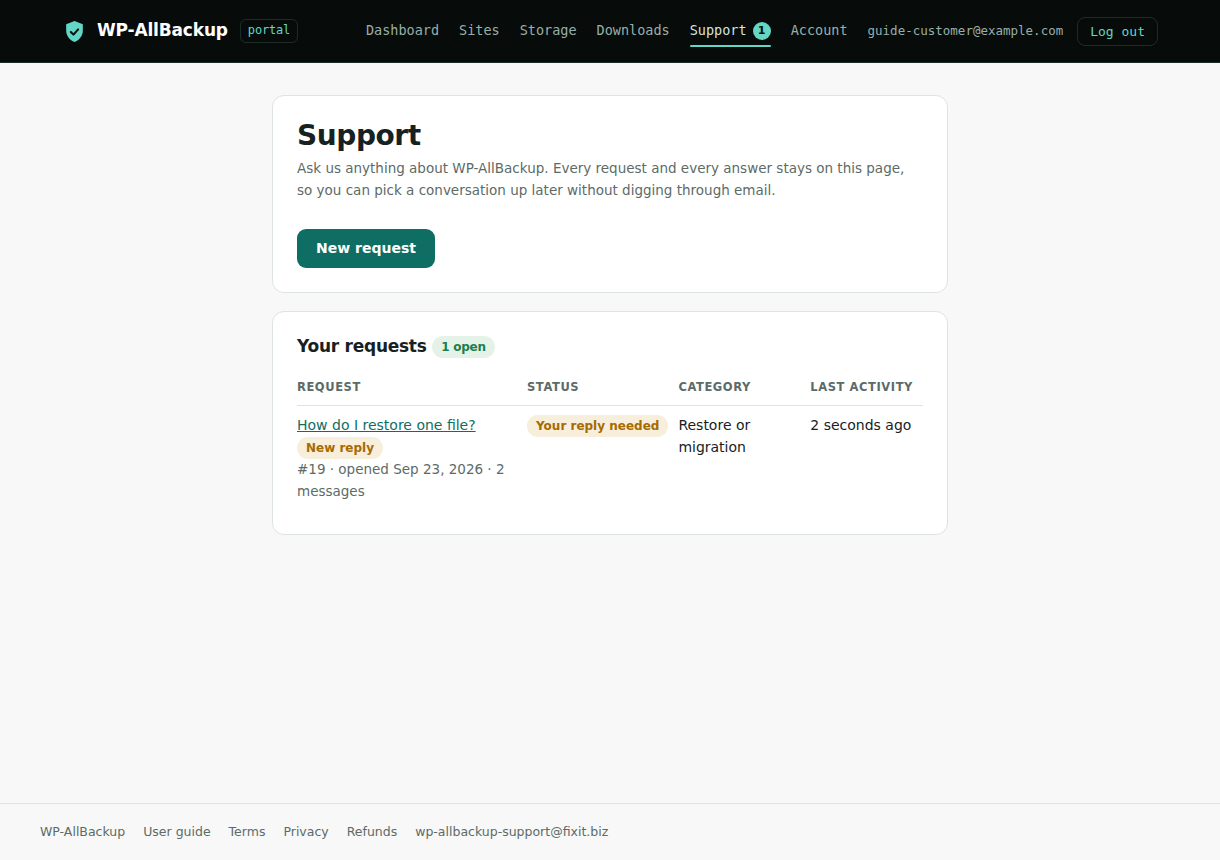Open the User guide footer link
The image size is (1220, 860).
(177, 832)
